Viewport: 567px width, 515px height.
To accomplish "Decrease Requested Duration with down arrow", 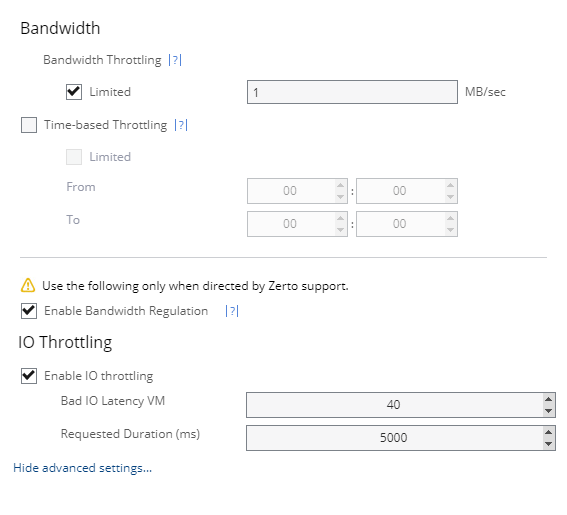I will [x=549, y=444].
